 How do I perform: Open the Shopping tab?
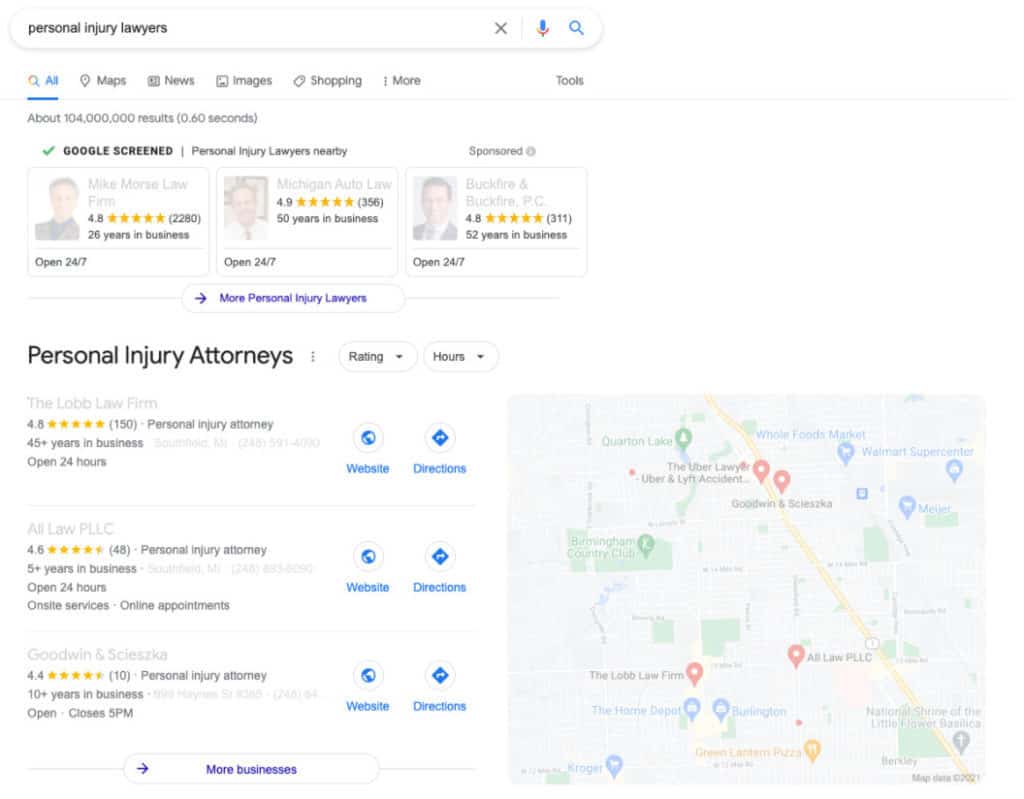tap(328, 81)
